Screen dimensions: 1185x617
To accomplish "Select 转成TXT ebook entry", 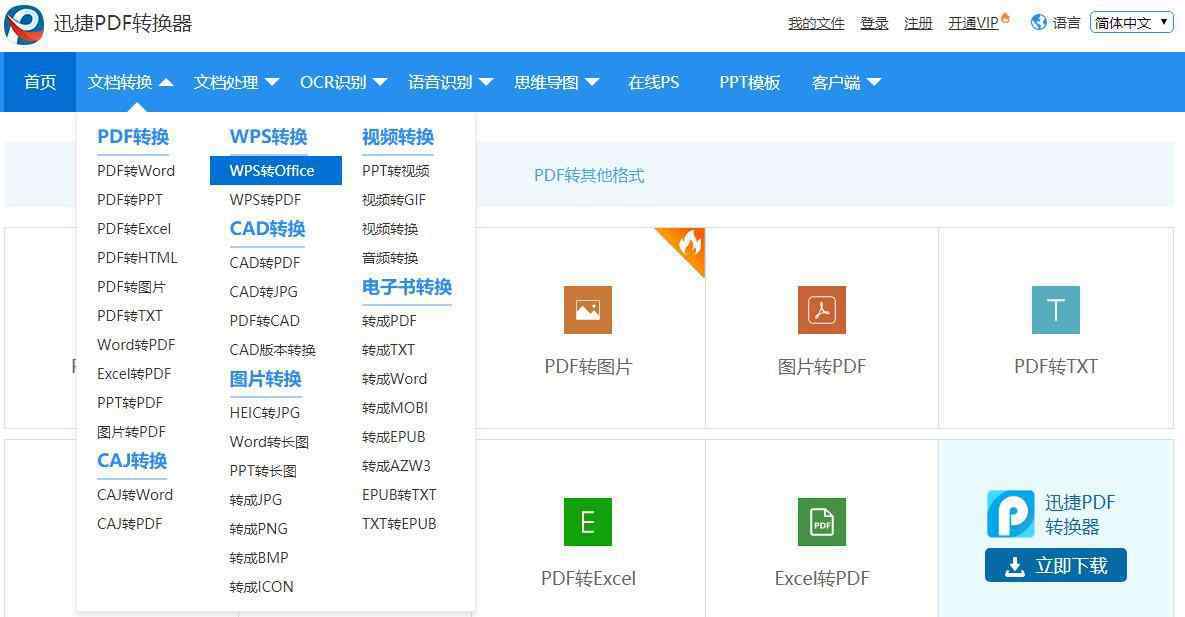I will (x=389, y=349).
